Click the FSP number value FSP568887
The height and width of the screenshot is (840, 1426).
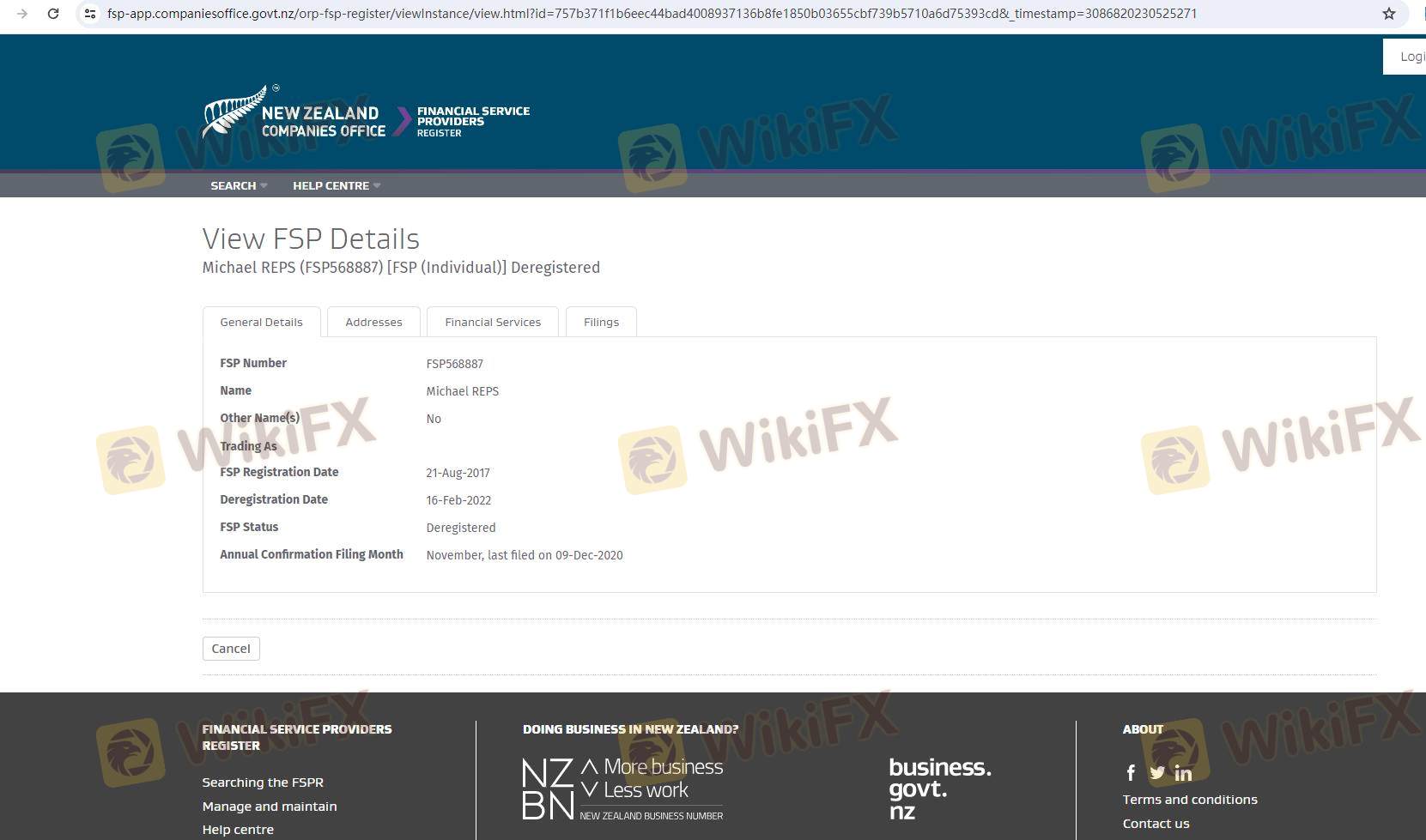tap(455, 364)
